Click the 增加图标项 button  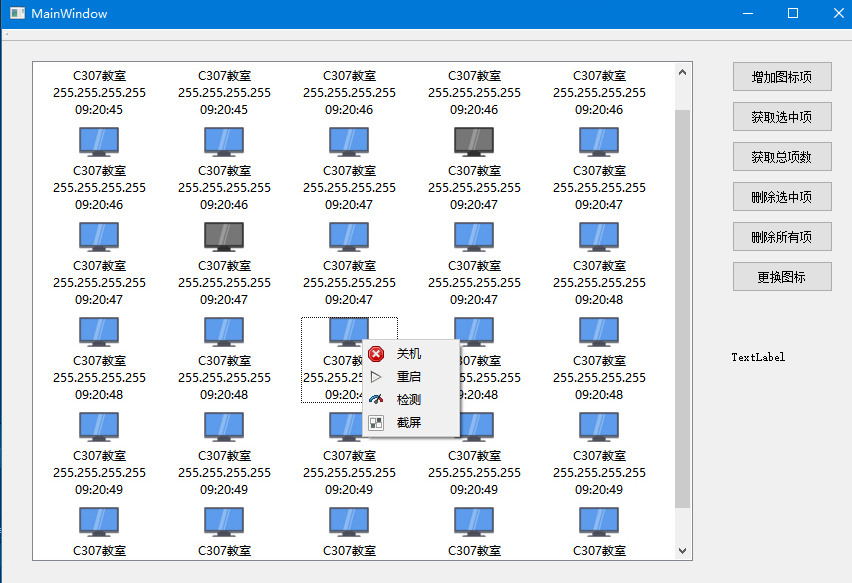point(782,76)
